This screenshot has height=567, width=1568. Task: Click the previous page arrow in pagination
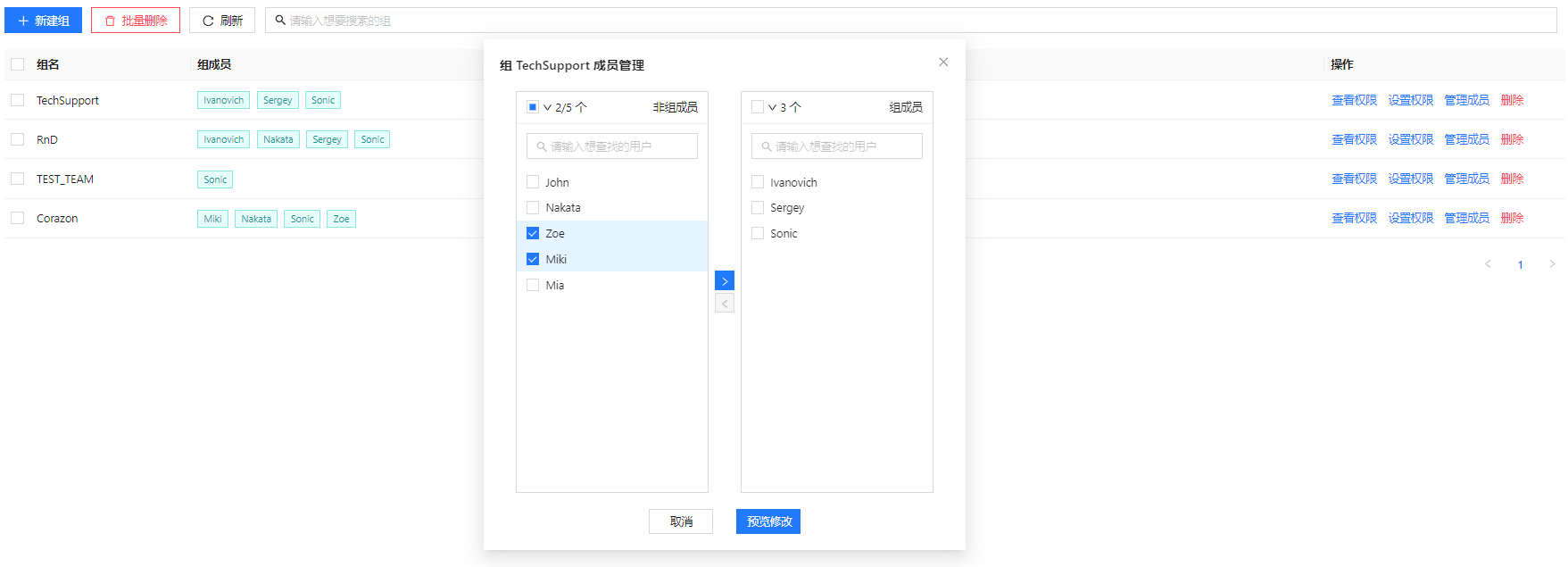(x=1488, y=264)
